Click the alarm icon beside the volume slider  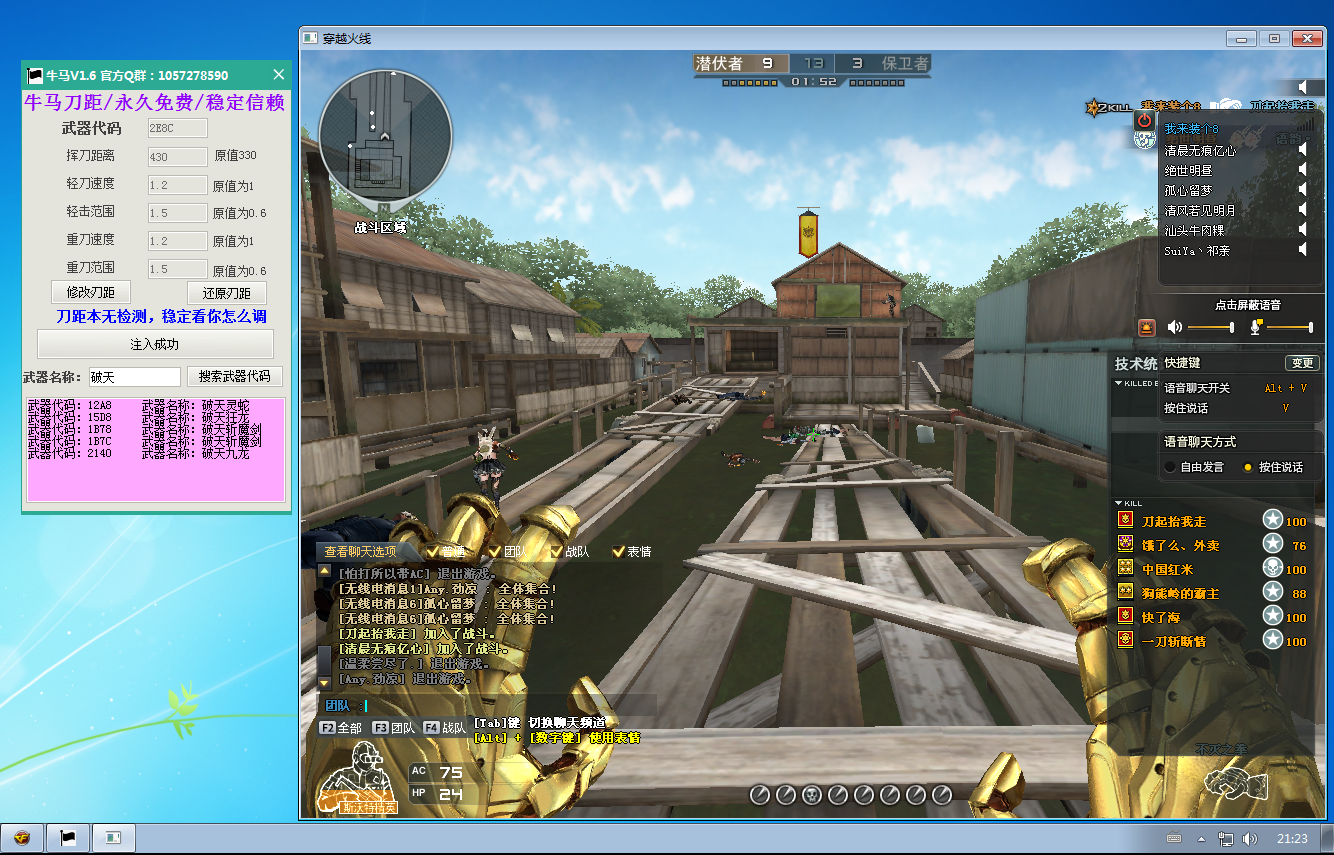[x=1145, y=327]
